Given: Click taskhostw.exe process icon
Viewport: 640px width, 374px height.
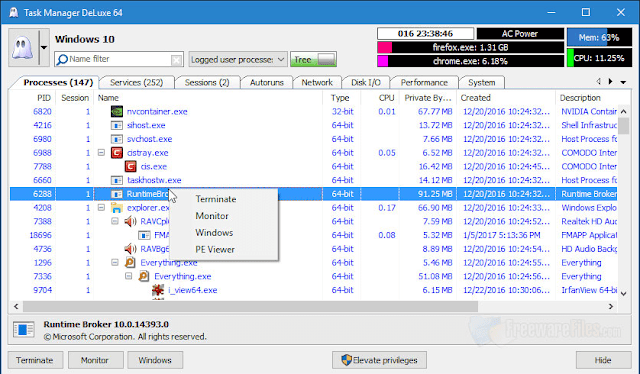Looking at the screenshot, I should coord(117,180).
